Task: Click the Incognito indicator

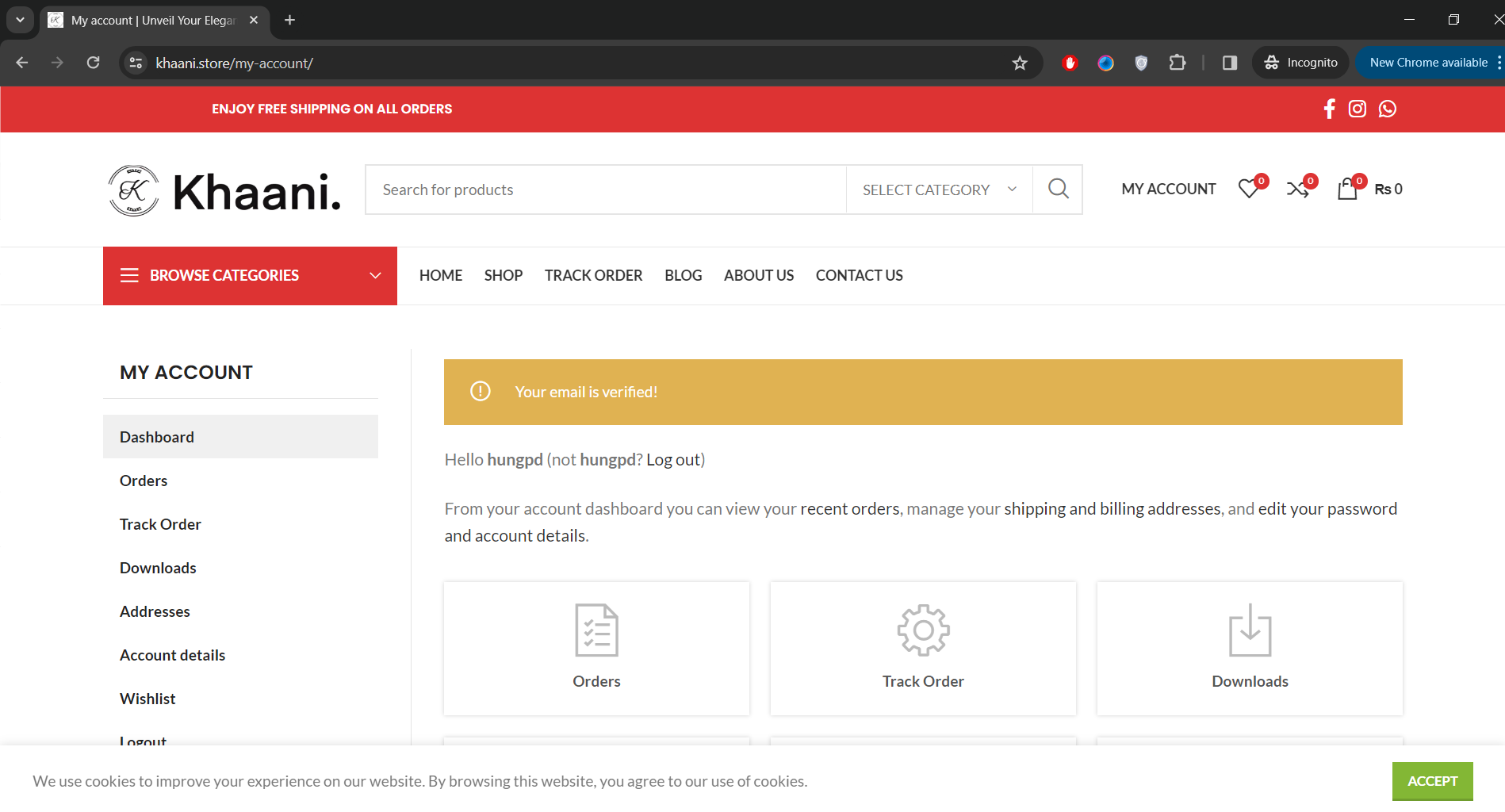Action: click(x=1300, y=63)
